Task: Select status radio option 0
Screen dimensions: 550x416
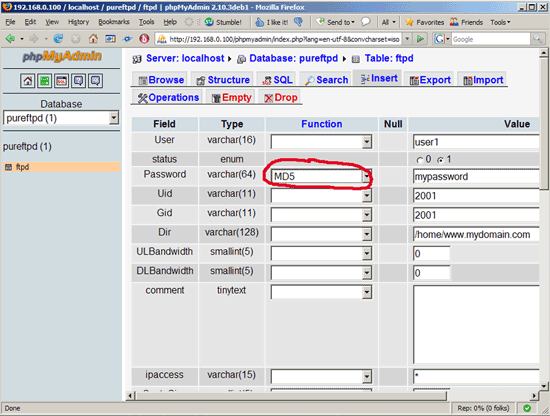Action: coord(420,160)
